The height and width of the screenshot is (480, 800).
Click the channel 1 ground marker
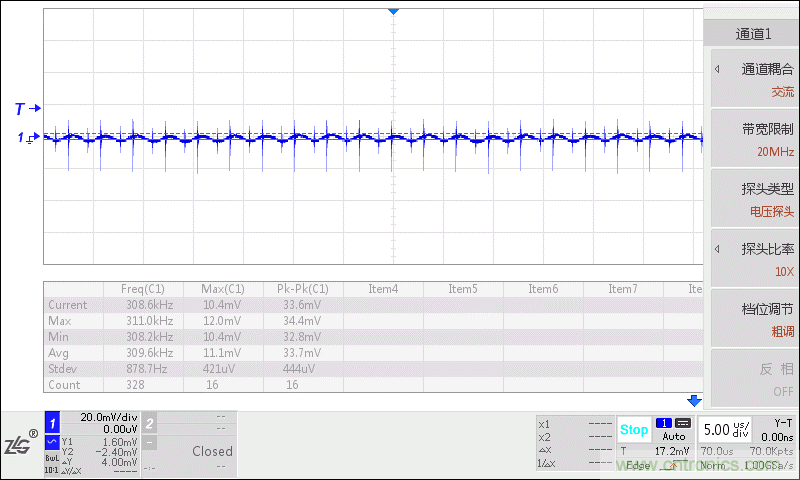(27, 138)
